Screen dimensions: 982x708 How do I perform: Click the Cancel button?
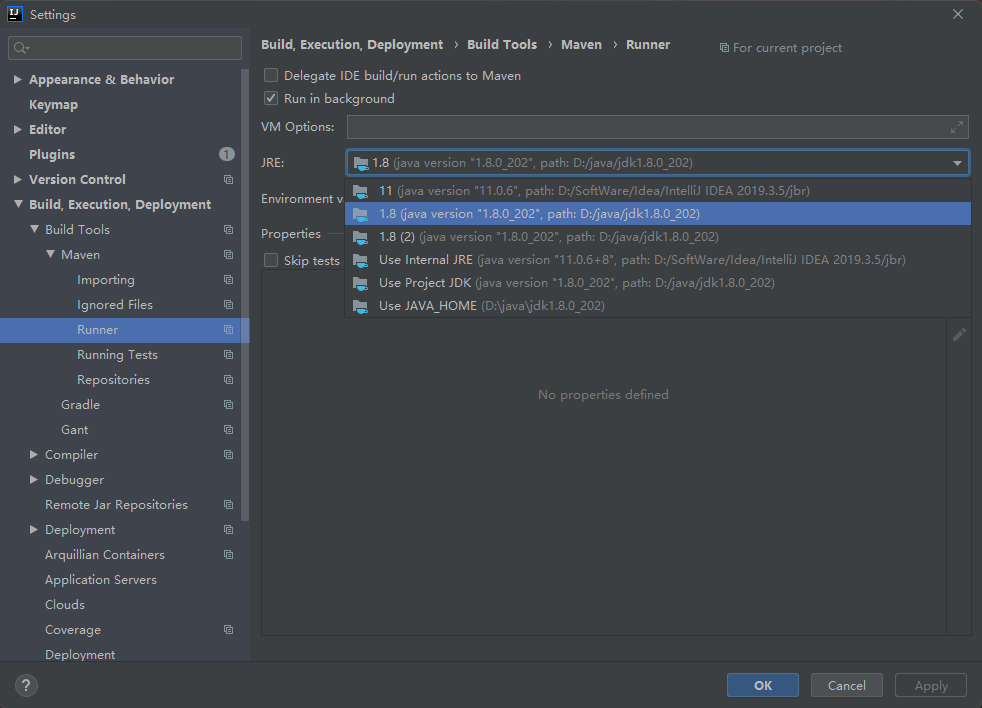(x=847, y=685)
